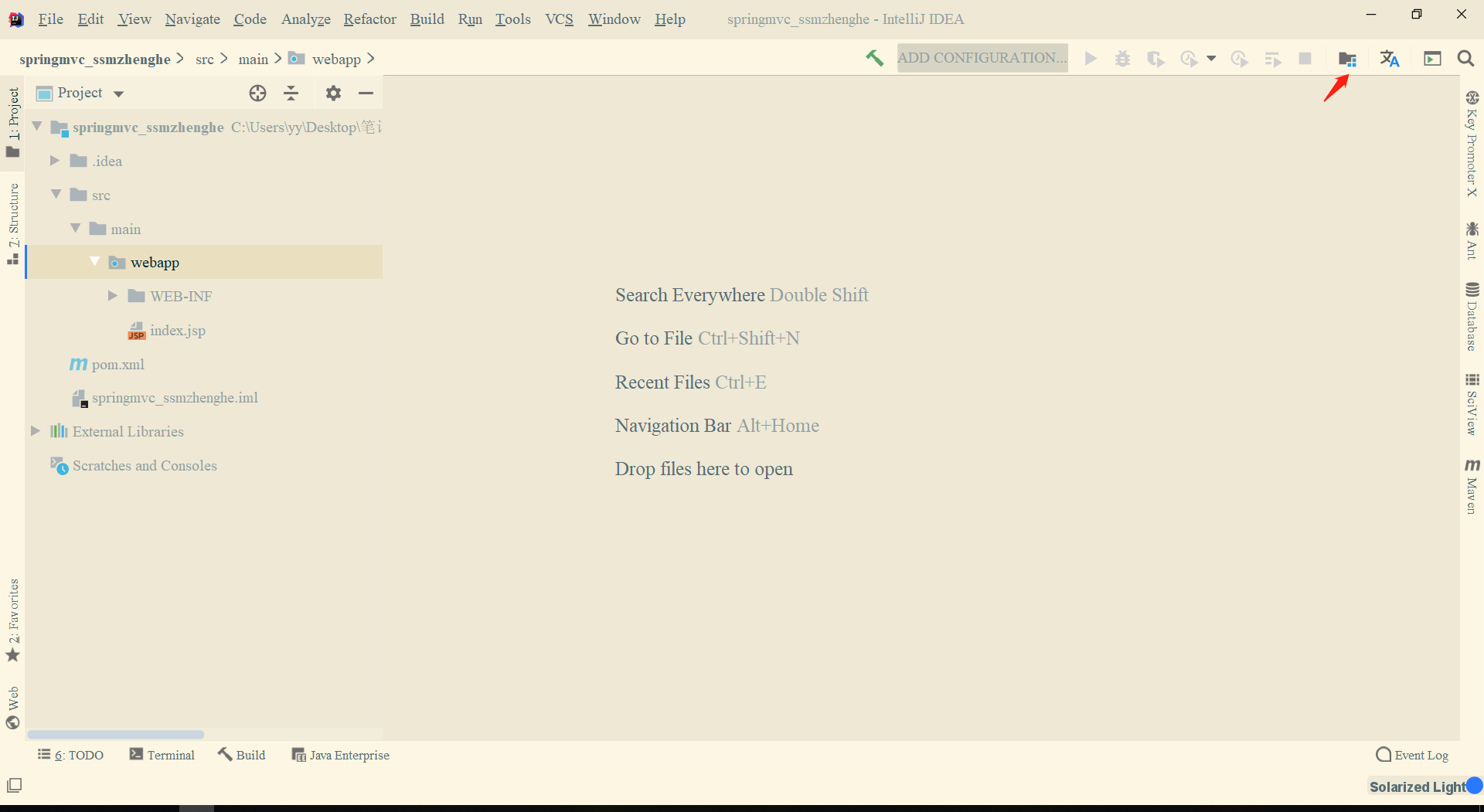Screen dimensions: 1484x812
Task: Open the TODO tool window
Action: coord(70,756)
